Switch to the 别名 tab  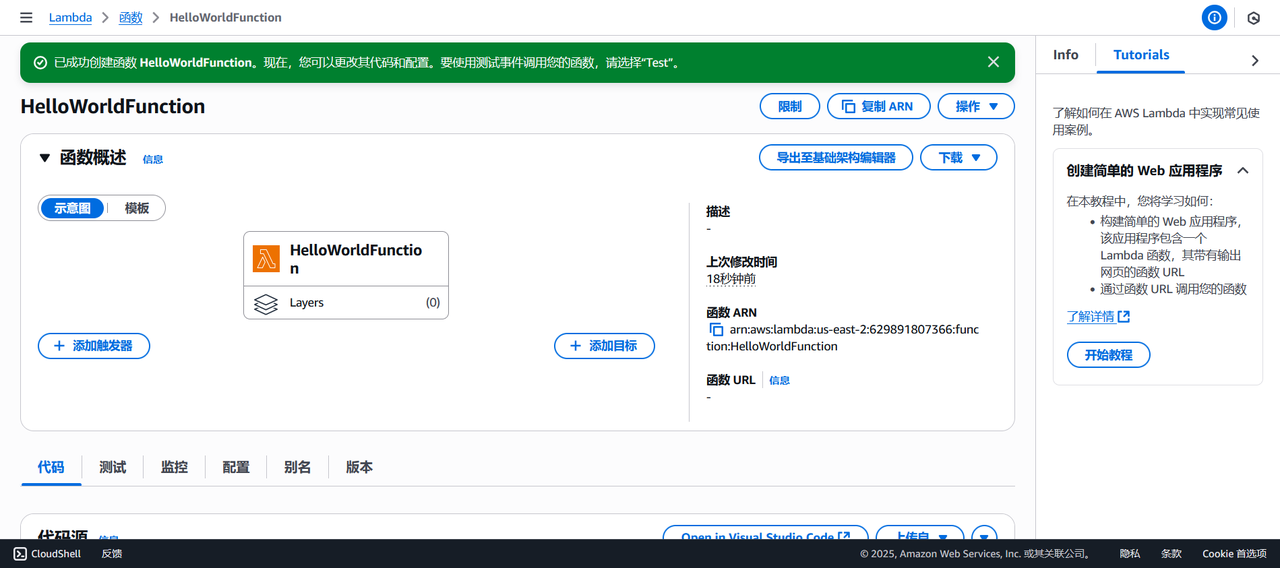click(x=298, y=467)
